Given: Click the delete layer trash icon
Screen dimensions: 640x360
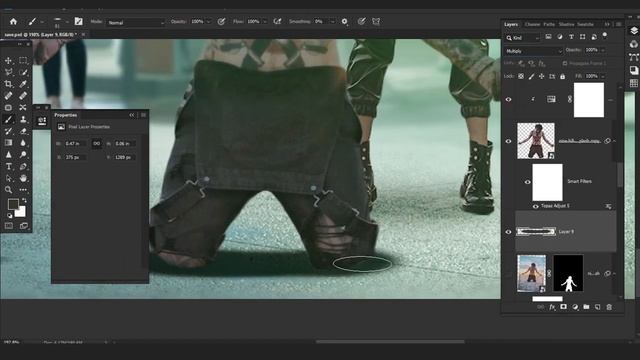Looking at the screenshot, I should click(609, 307).
